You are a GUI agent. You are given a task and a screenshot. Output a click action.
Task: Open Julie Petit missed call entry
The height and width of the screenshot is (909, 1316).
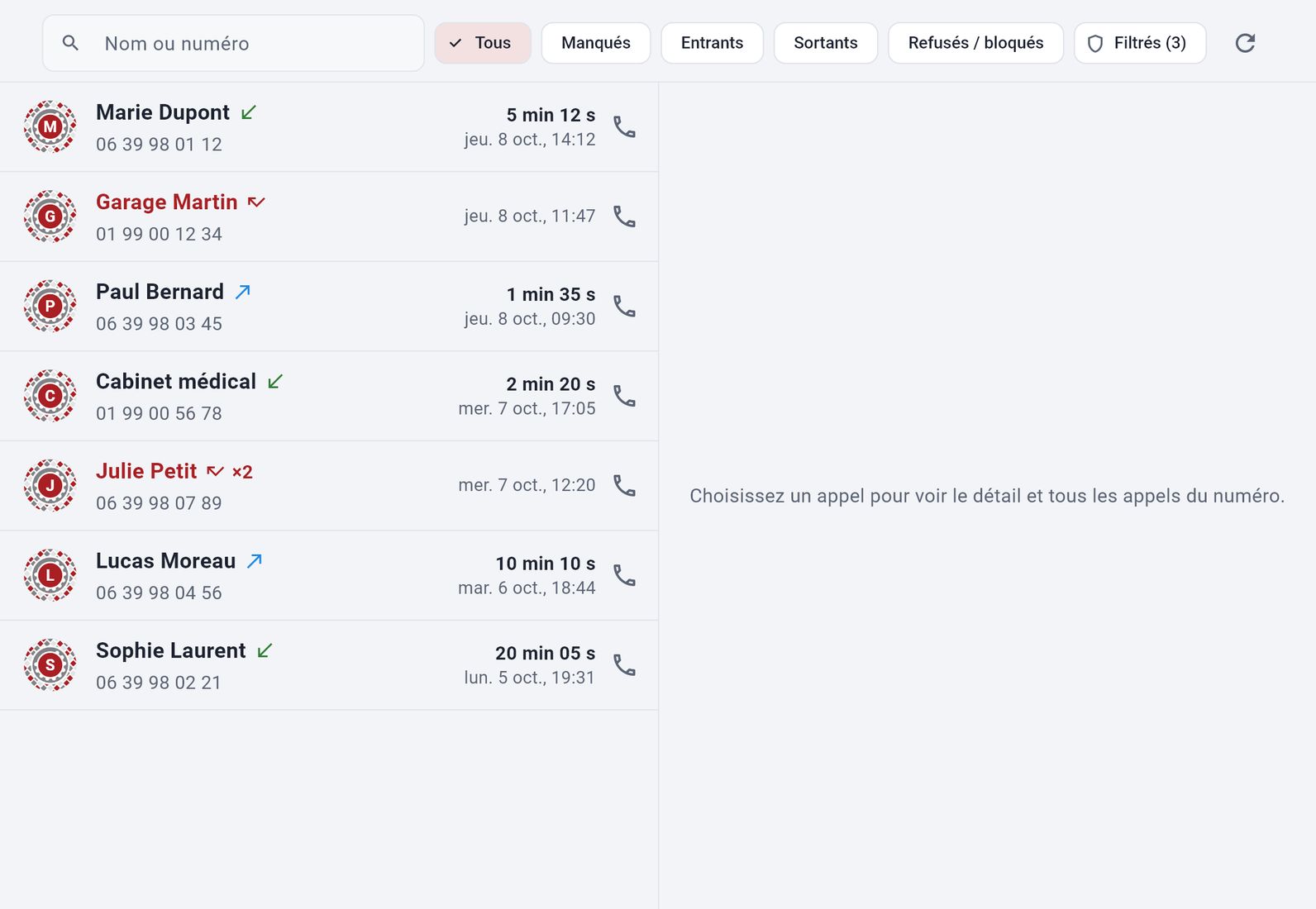point(329,486)
